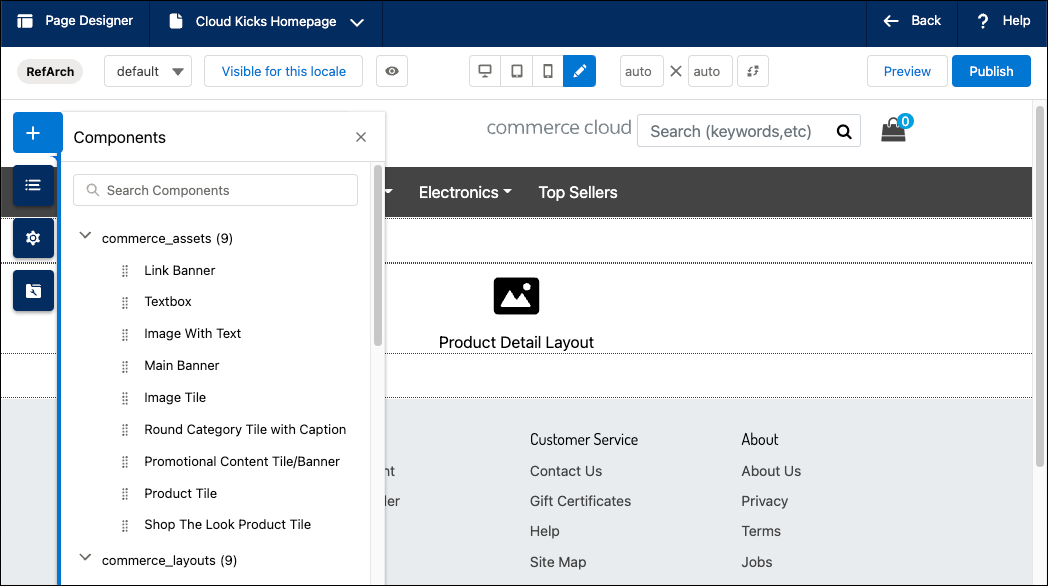Screen dimensions: 1048x586
Task: Open the content asset tool icon
Action: point(33,291)
